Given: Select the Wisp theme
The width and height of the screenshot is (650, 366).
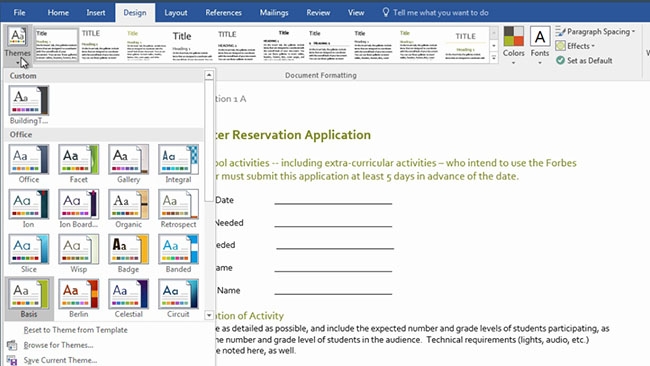Looking at the screenshot, I should (x=78, y=253).
